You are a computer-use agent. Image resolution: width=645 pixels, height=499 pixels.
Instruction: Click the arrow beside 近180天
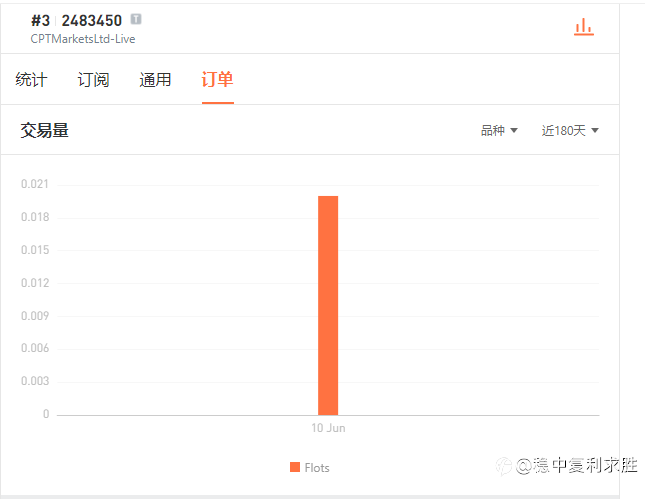pos(595,130)
